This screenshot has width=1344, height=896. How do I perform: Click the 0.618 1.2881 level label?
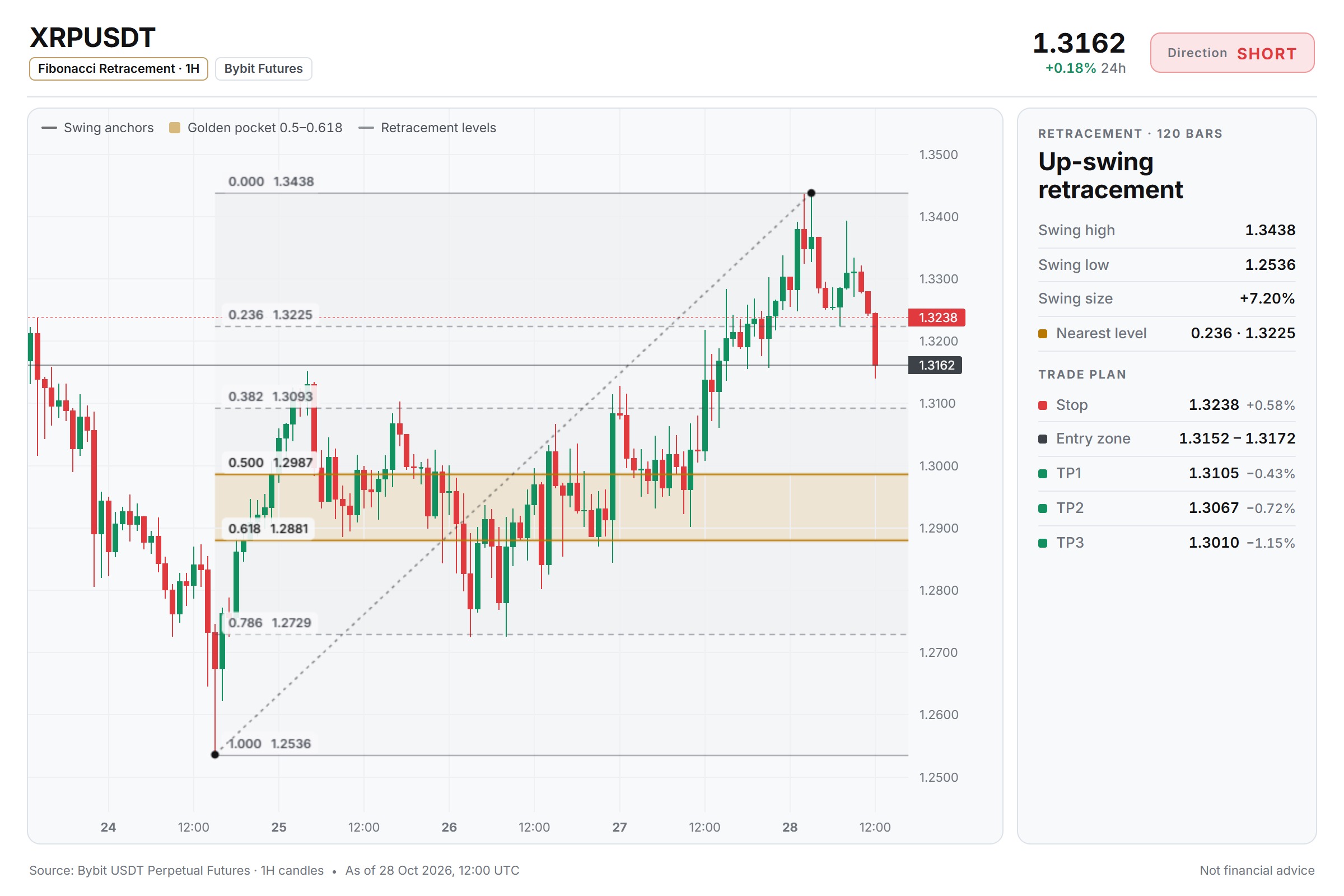tap(268, 529)
